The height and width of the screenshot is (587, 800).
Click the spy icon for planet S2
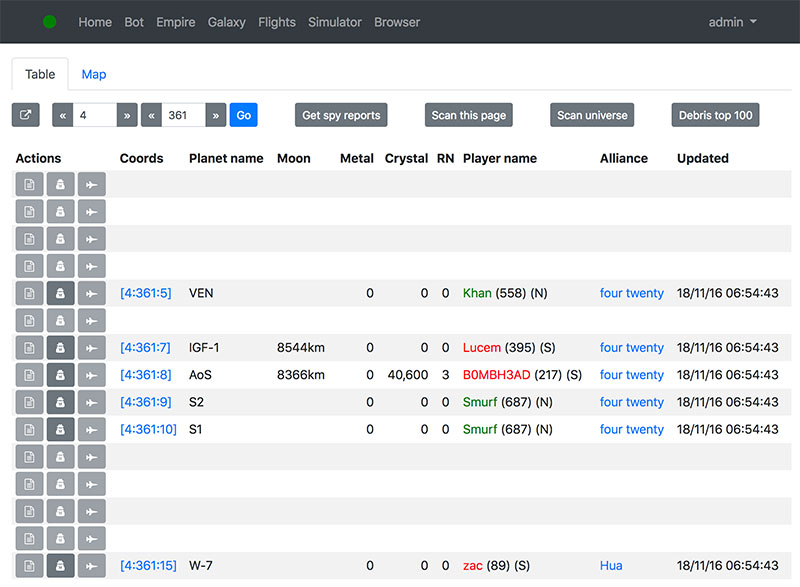coord(60,402)
